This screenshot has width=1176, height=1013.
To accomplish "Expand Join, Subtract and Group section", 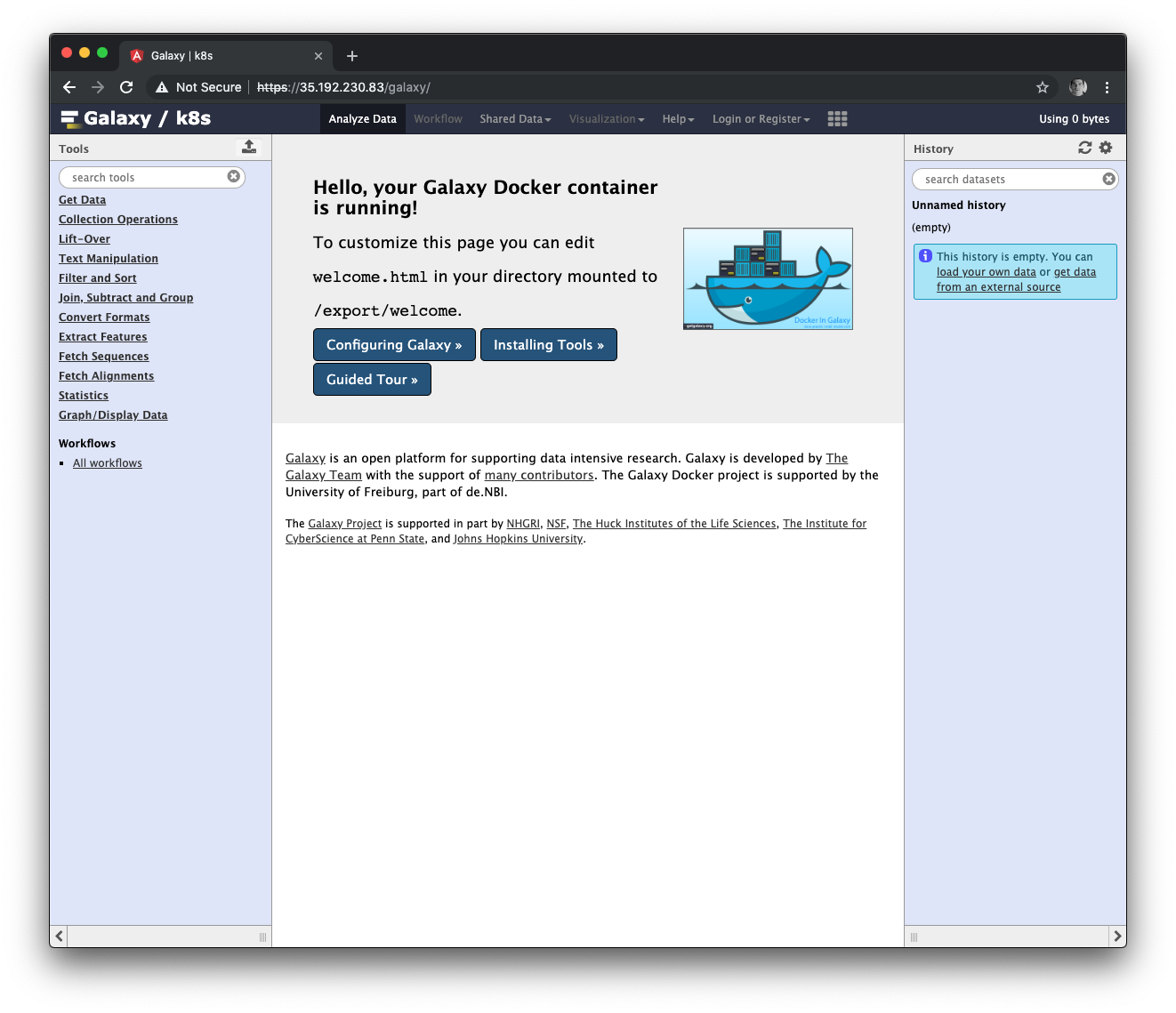I will tap(125, 298).
